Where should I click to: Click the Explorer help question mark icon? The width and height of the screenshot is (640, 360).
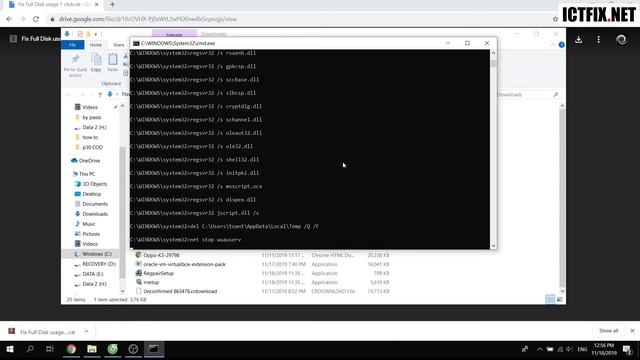click(x=562, y=44)
